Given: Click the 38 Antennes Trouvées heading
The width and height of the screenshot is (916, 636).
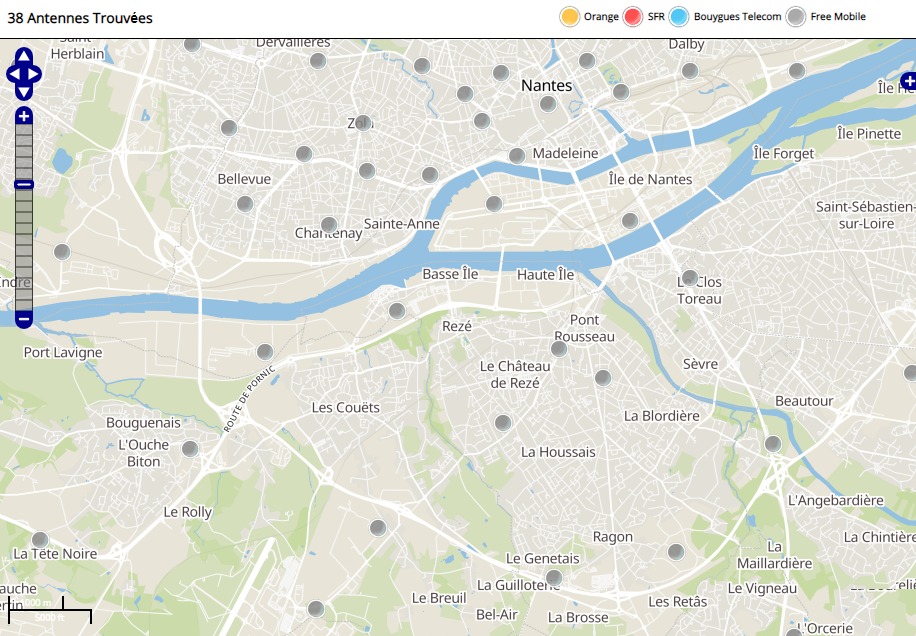Looking at the screenshot, I should point(80,18).
